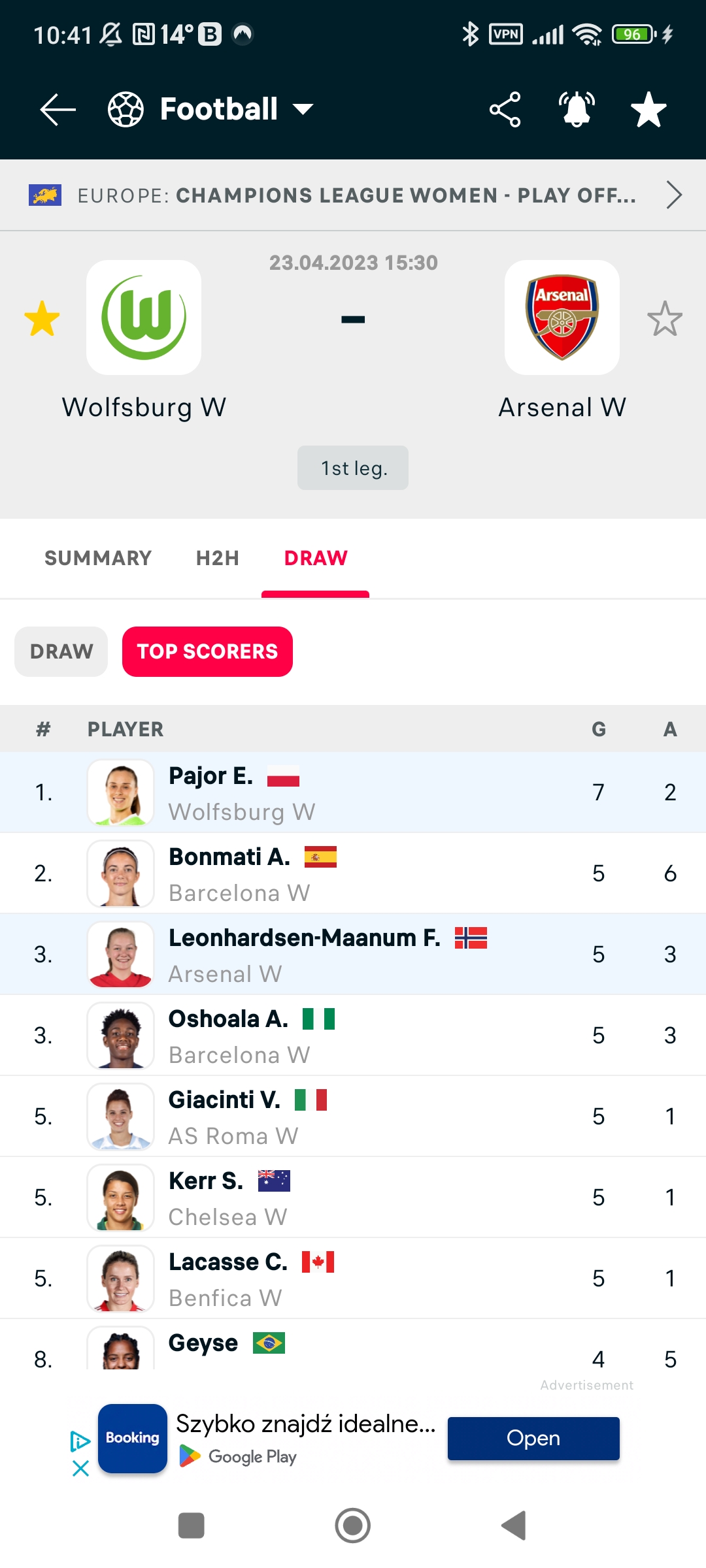
Task: Open Bonmati A. player photo
Action: point(120,874)
